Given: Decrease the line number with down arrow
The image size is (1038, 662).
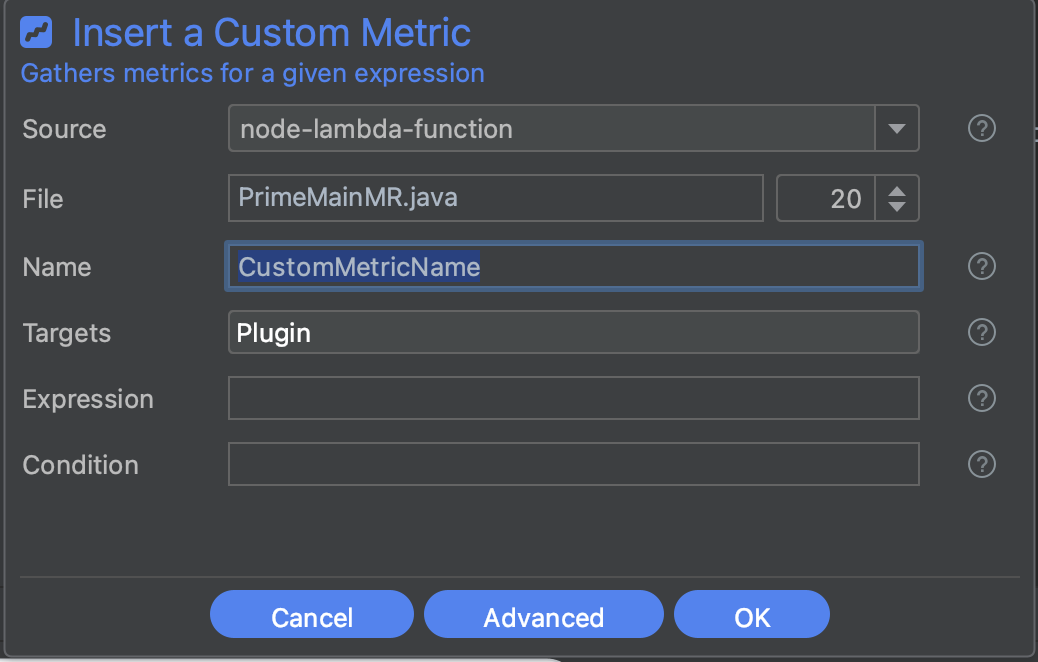Looking at the screenshot, I should tap(897, 207).
